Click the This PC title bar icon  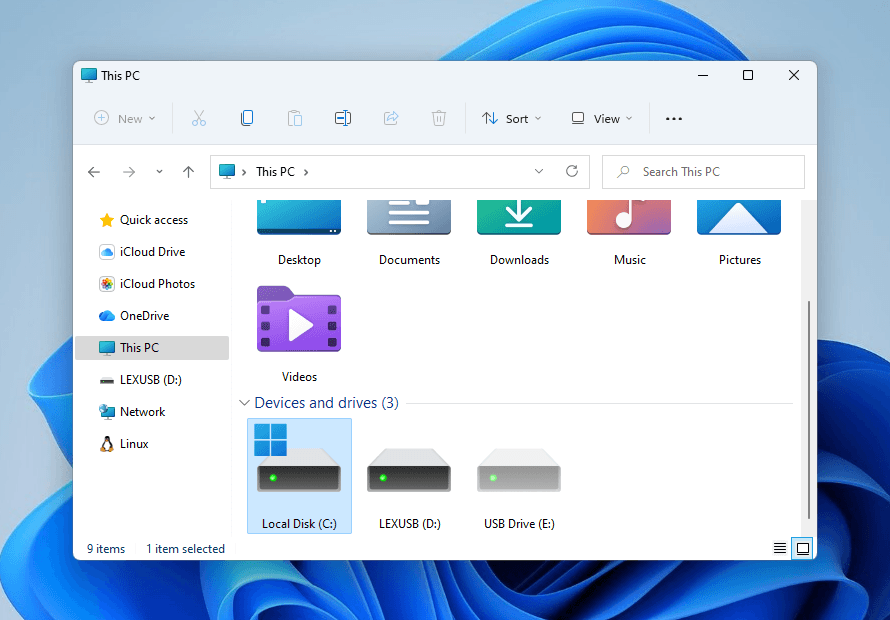89,76
